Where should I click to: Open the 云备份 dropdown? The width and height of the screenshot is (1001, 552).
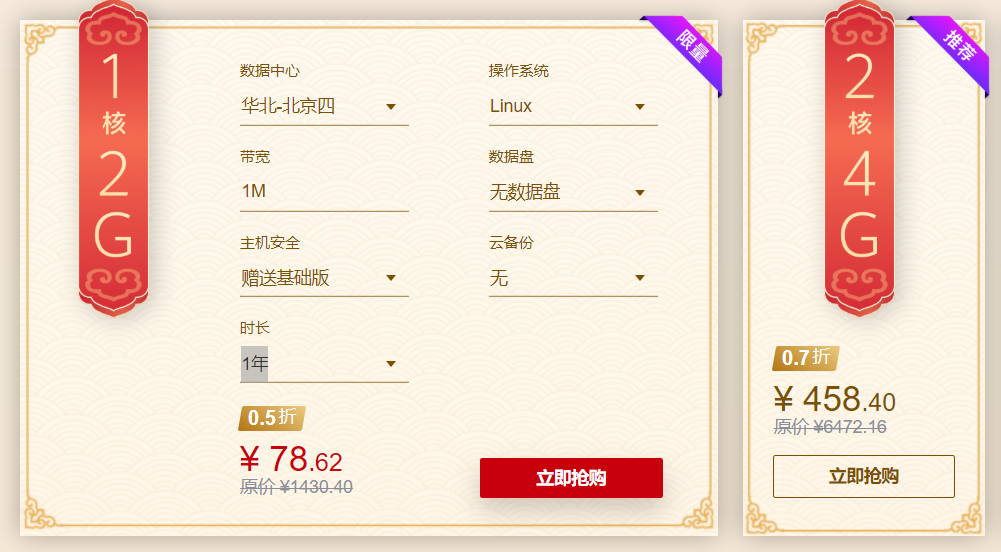[572, 278]
